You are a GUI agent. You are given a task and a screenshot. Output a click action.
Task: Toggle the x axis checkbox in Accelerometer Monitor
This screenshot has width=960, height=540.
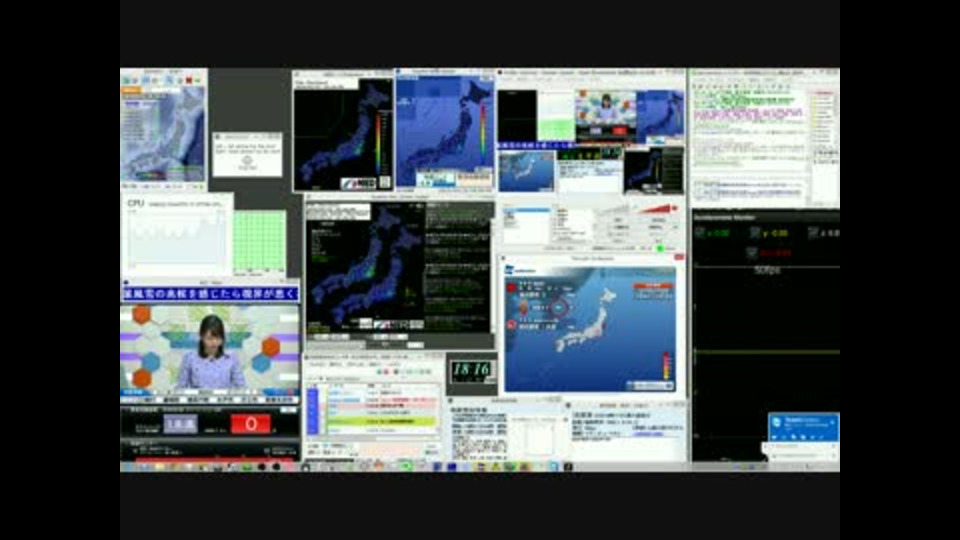pyautogui.click(x=700, y=233)
